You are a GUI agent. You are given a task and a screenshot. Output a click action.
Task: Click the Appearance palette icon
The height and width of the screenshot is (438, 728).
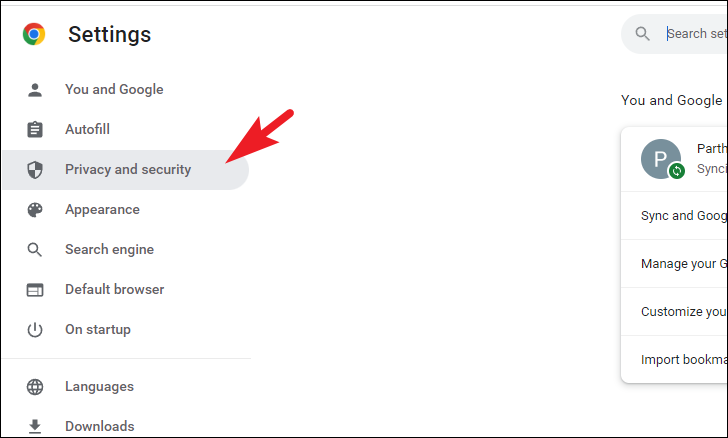[35, 210]
